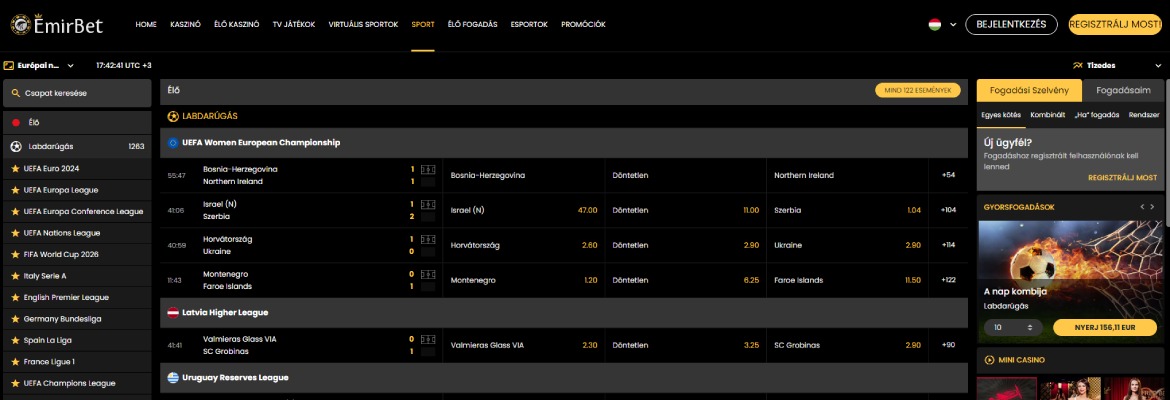Image resolution: width=1170 pixels, height=400 pixels.
Task: Open the Home menu item
Action: tap(146, 25)
